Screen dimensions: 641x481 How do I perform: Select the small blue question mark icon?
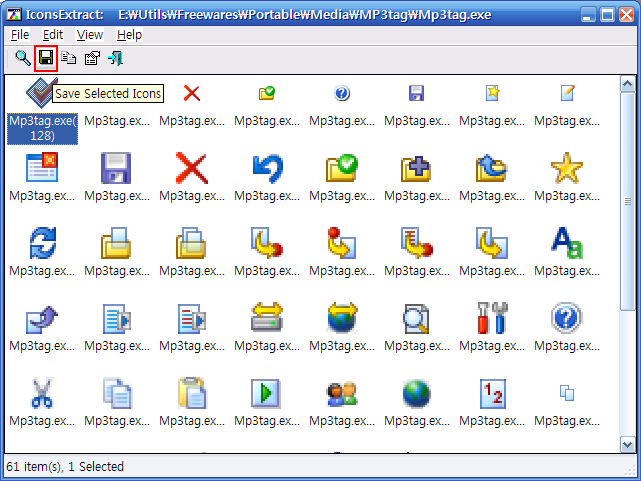(x=342, y=94)
